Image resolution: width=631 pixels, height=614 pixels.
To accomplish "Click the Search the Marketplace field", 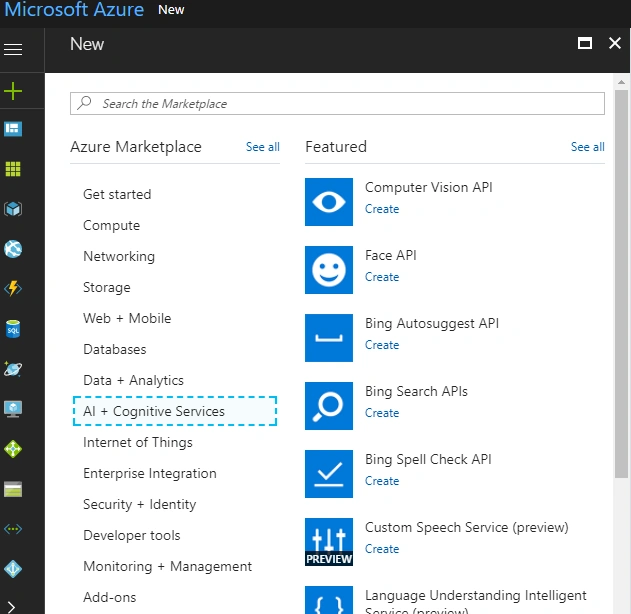I will (x=337, y=103).
